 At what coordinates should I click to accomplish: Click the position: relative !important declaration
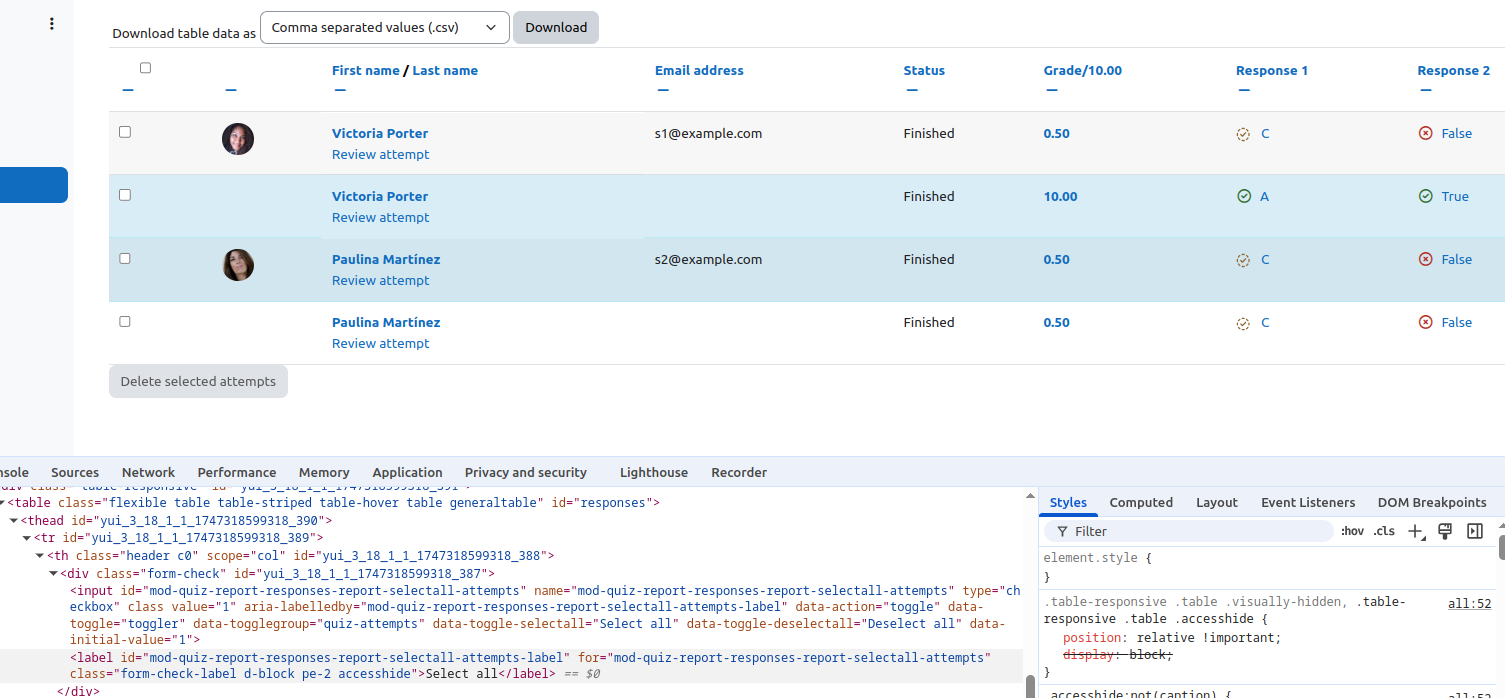coord(1171,638)
